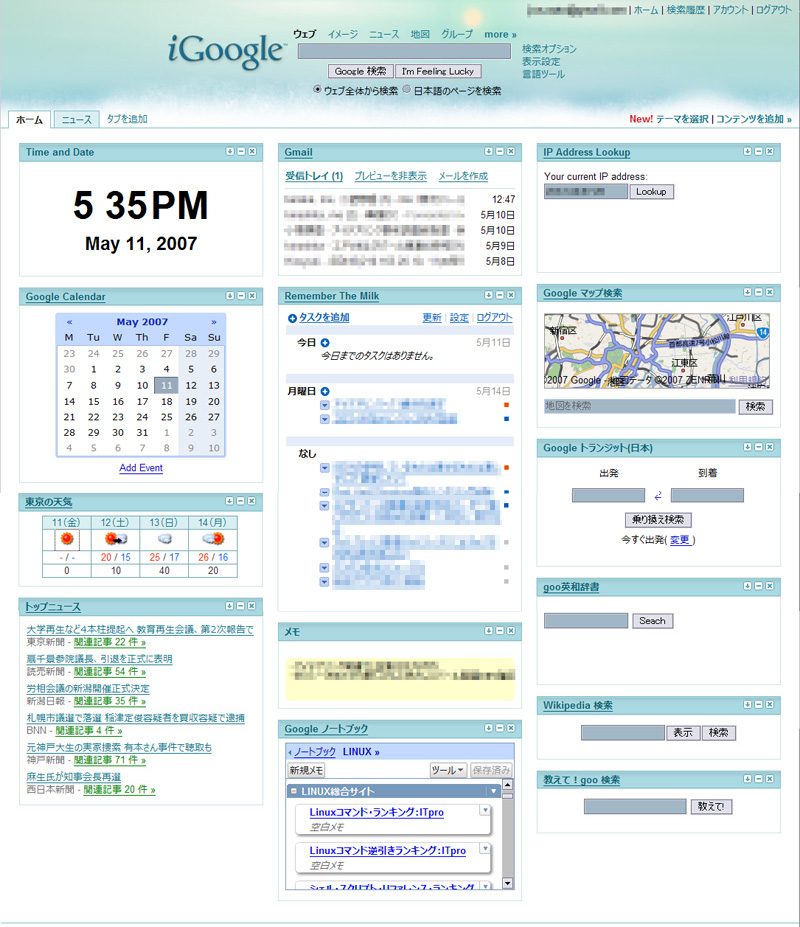Delete the 教えて！goo 検索 gadget
Screen dimensions: 800x927
[x=770, y=779]
